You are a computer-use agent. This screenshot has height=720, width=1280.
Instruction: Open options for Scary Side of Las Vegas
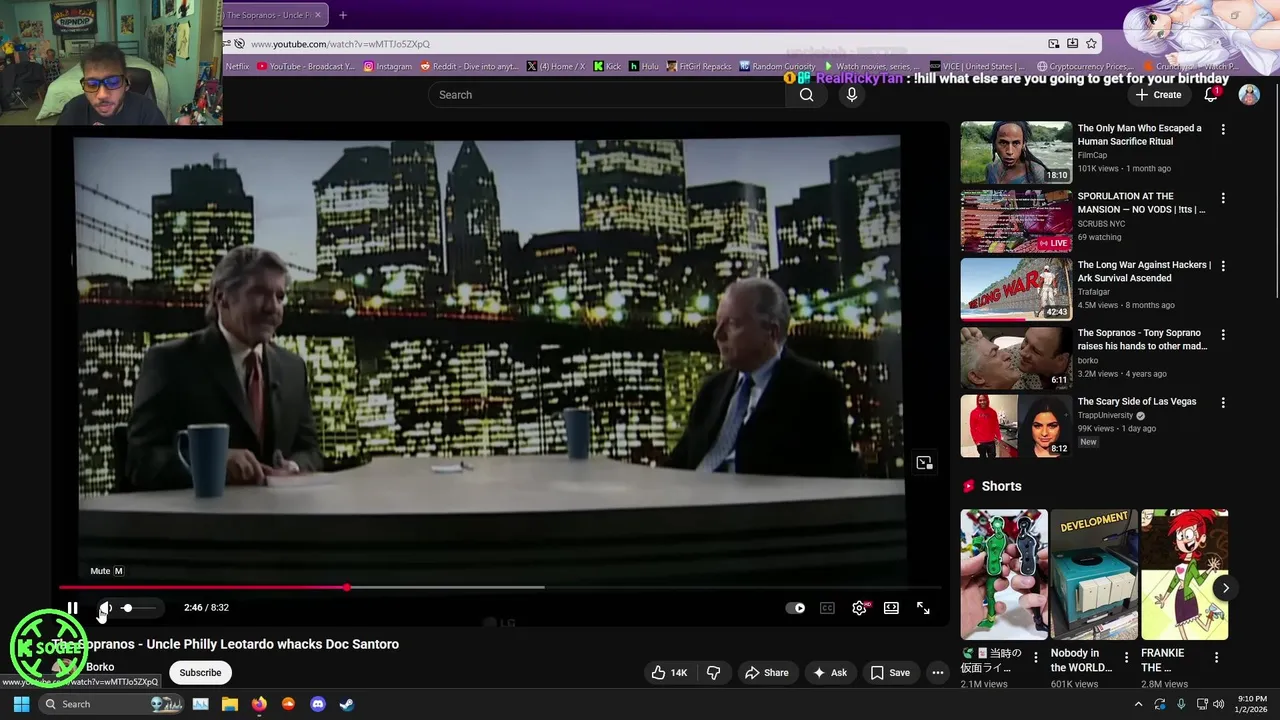pos(1222,403)
